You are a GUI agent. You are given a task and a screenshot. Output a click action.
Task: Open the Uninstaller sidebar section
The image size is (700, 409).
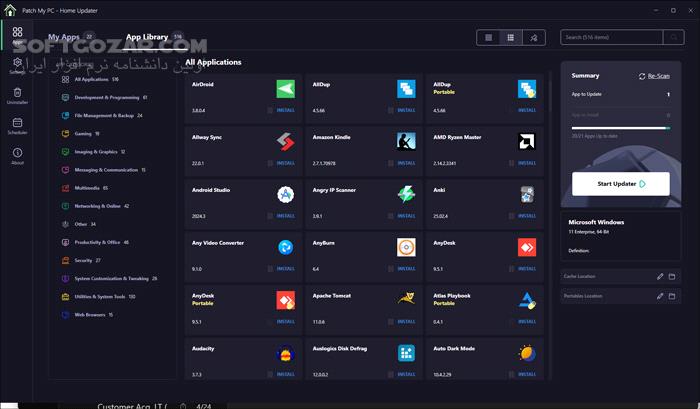point(17,95)
